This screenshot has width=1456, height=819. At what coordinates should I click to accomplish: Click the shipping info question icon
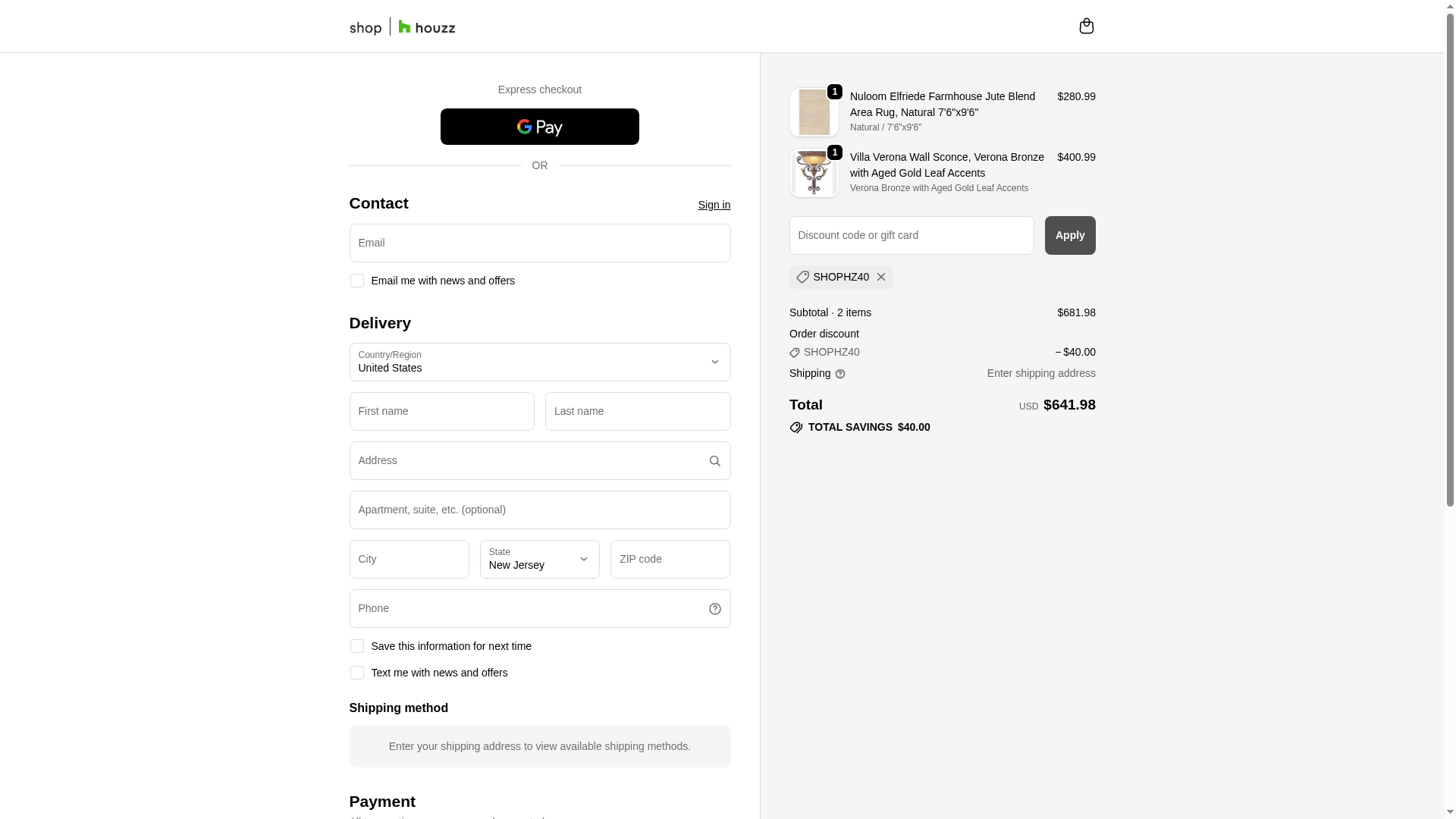839,374
